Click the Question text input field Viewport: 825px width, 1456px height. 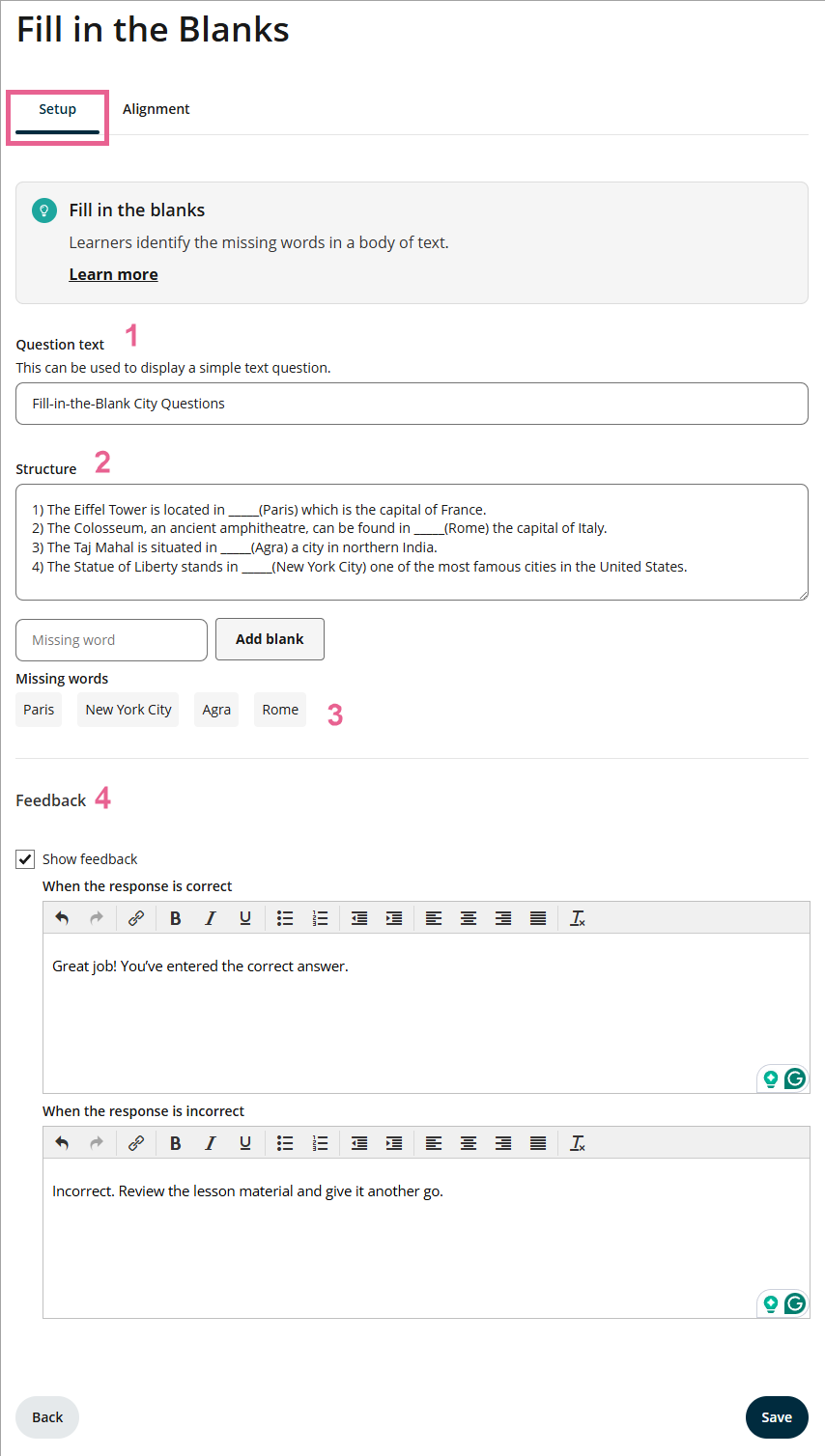pos(412,404)
